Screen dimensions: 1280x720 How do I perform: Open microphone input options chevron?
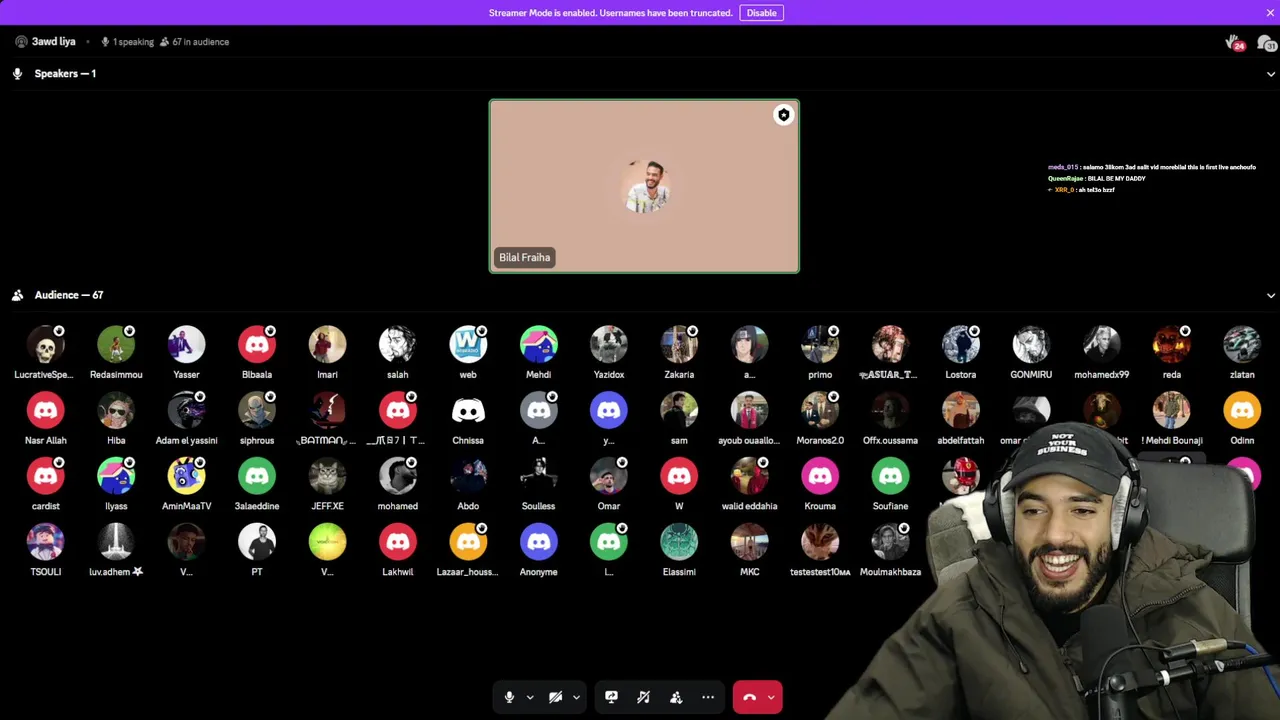pos(530,698)
